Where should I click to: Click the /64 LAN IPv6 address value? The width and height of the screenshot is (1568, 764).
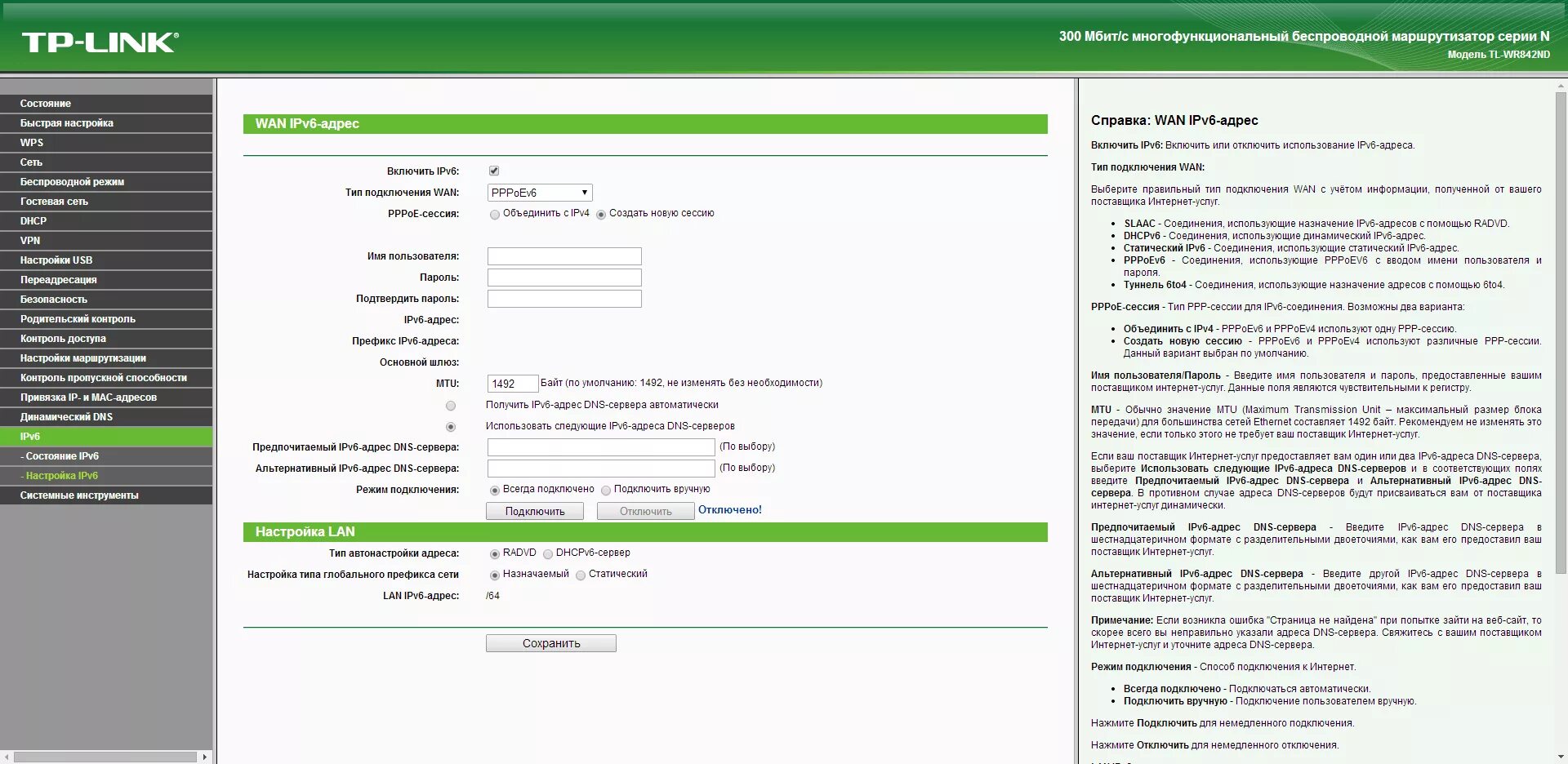[492, 596]
